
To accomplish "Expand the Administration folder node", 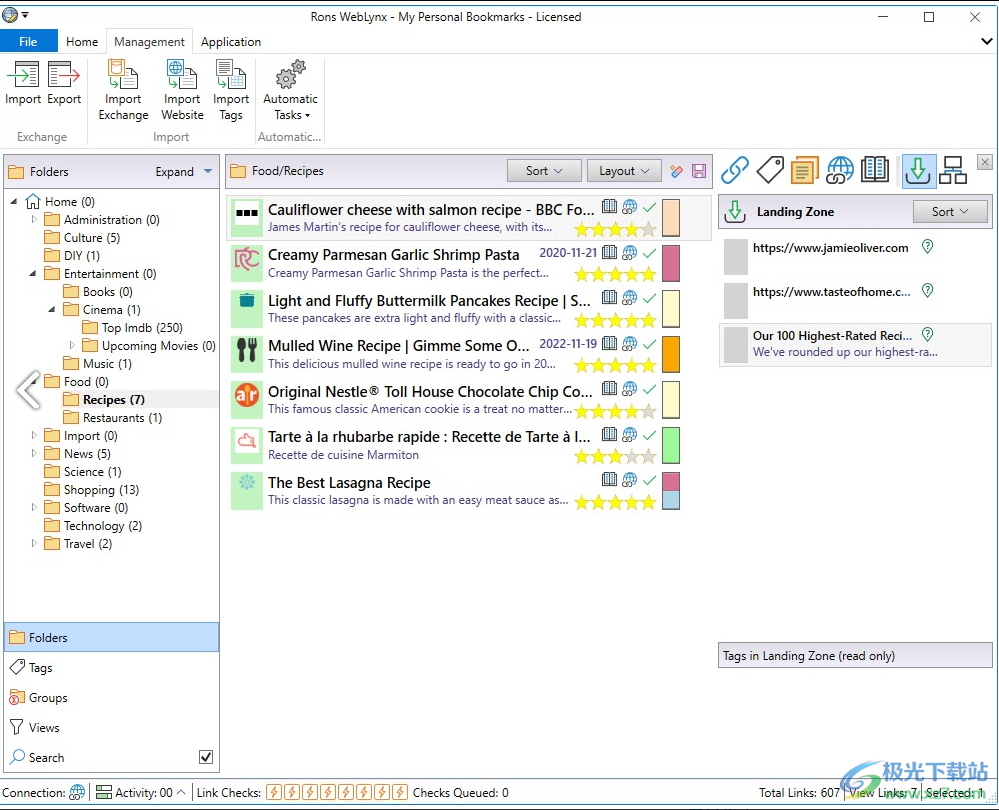I will tap(34, 220).
